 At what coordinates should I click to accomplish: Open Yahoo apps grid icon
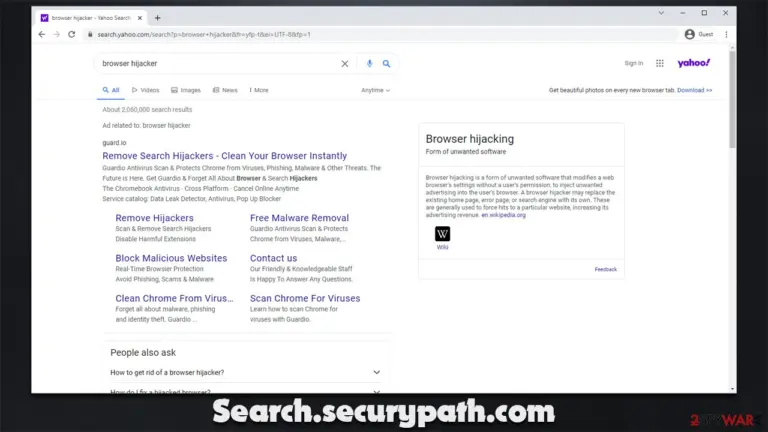(660, 63)
